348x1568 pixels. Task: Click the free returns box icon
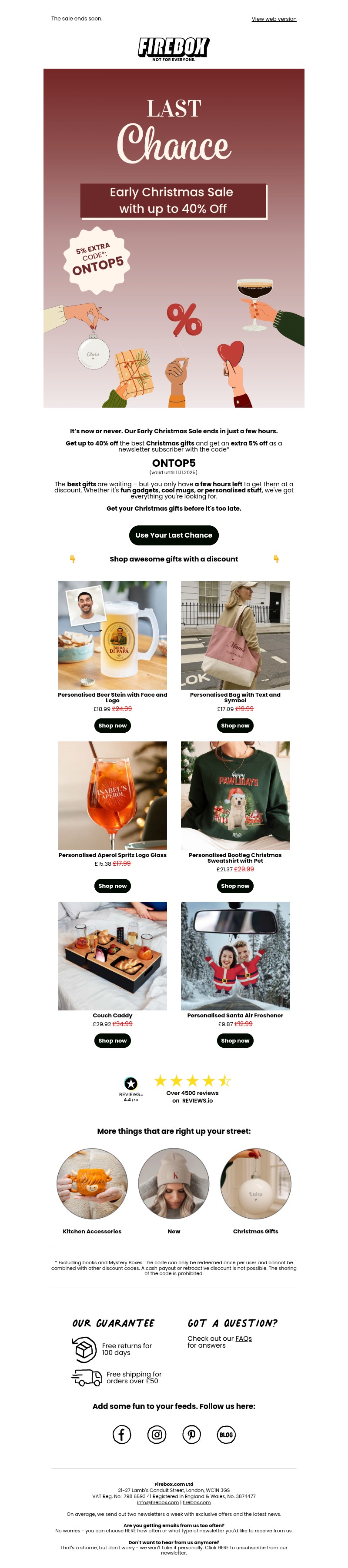(x=85, y=1349)
